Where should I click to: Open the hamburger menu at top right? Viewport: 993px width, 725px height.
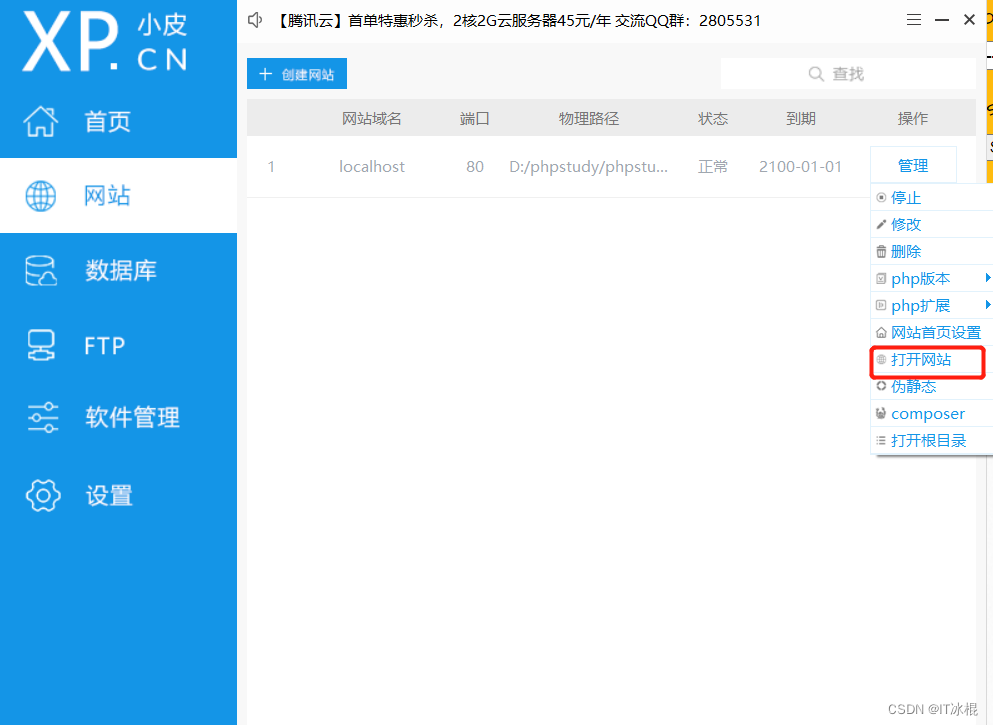point(913,19)
